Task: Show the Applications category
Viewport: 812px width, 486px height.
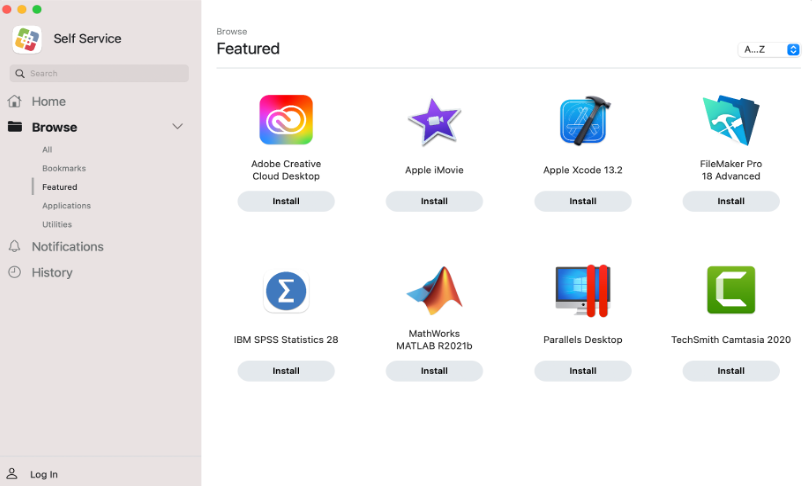Action: pos(66,206)
